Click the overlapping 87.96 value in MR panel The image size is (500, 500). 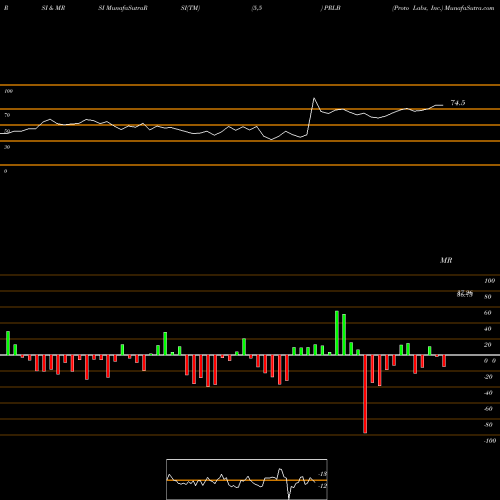coord(465,292)
